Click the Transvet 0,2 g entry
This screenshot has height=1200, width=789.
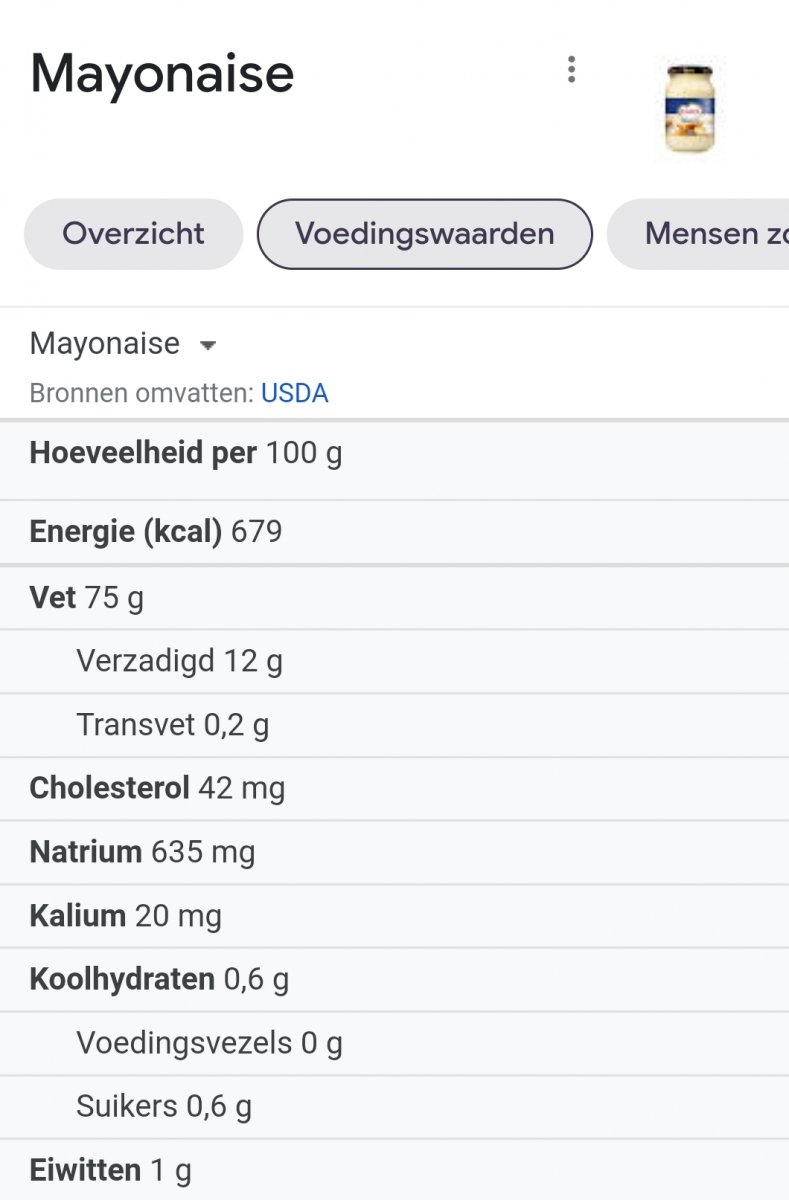[172, 725]
